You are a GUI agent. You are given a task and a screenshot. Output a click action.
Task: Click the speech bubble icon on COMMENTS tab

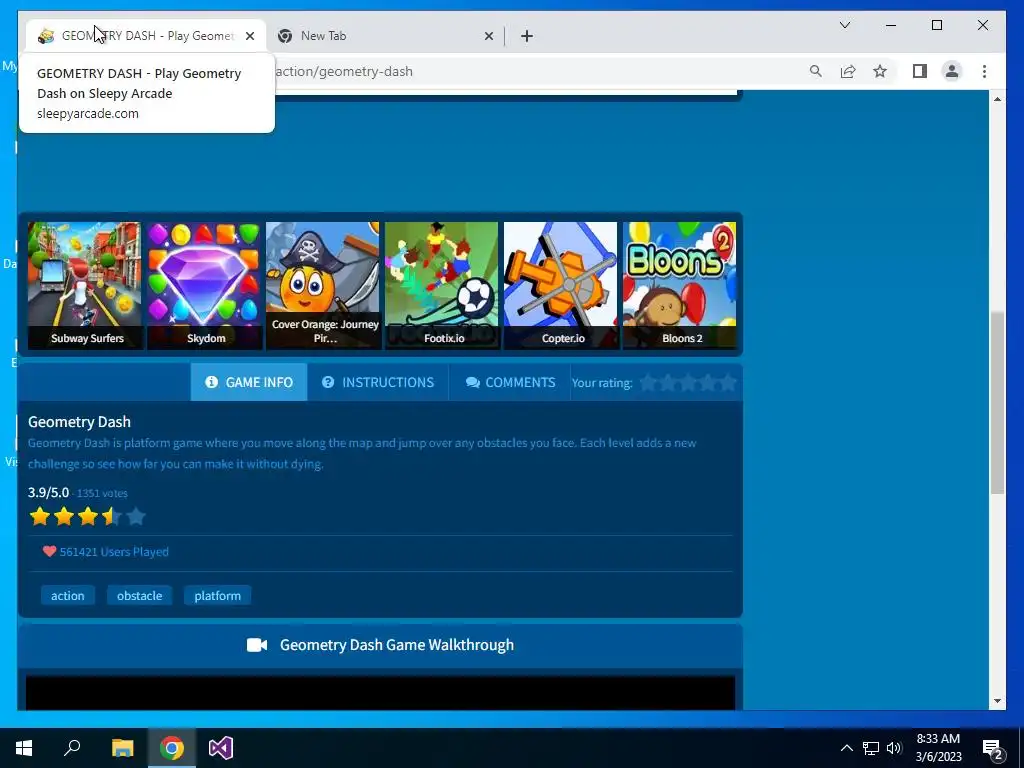coord(473,383)
